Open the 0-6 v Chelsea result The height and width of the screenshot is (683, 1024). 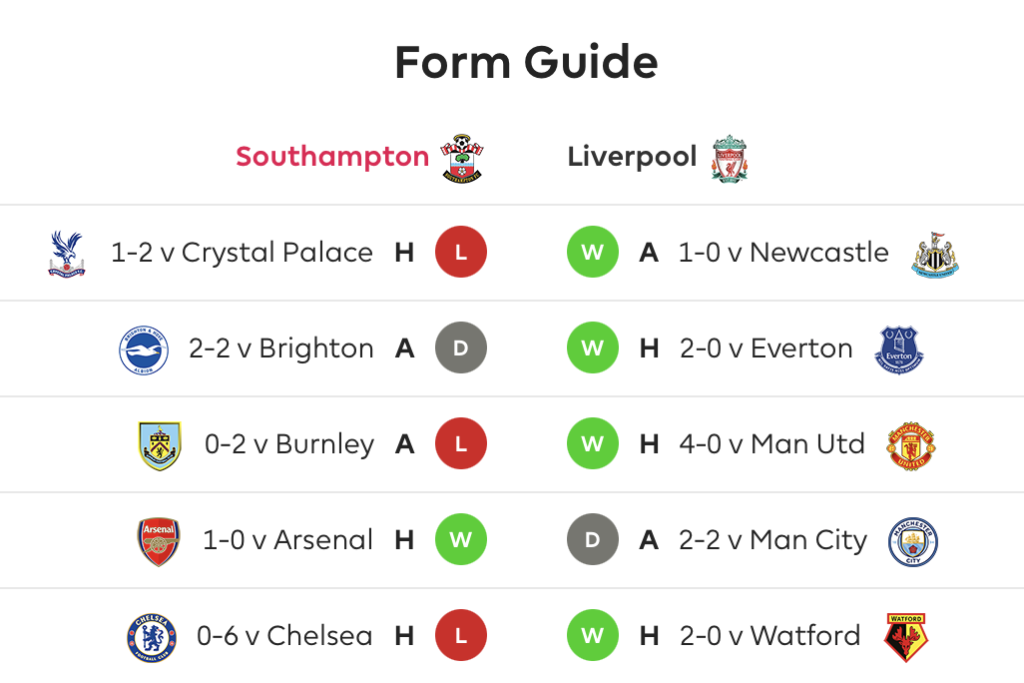pos(284,635)
